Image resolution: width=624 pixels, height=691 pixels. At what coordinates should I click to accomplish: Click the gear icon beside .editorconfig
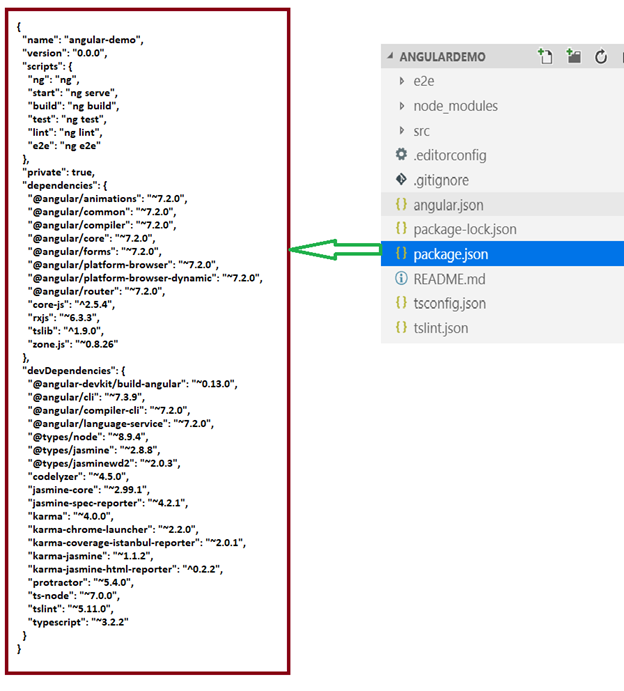coord(401,154)
